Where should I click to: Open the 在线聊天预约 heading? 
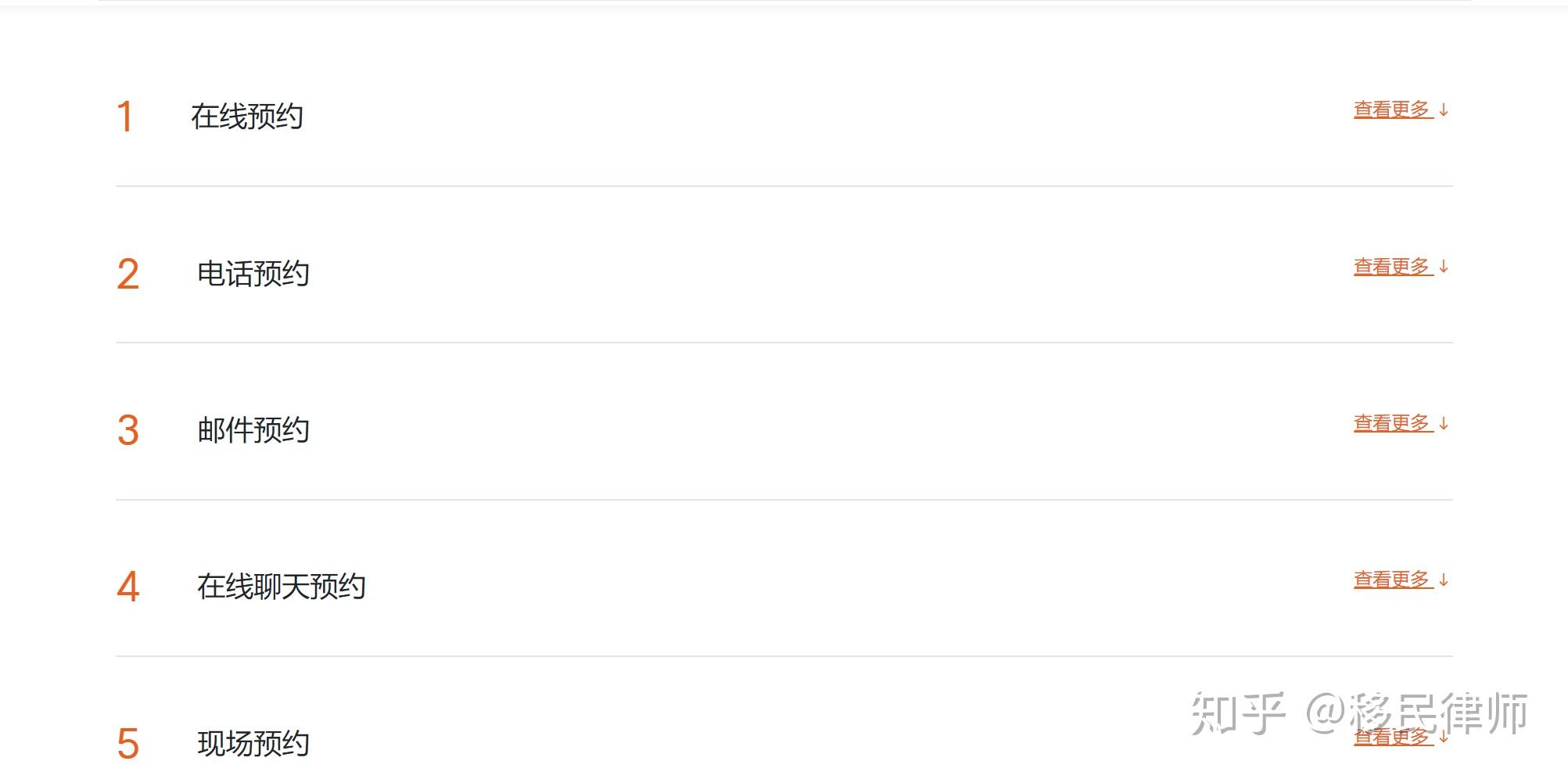point(282,587)
